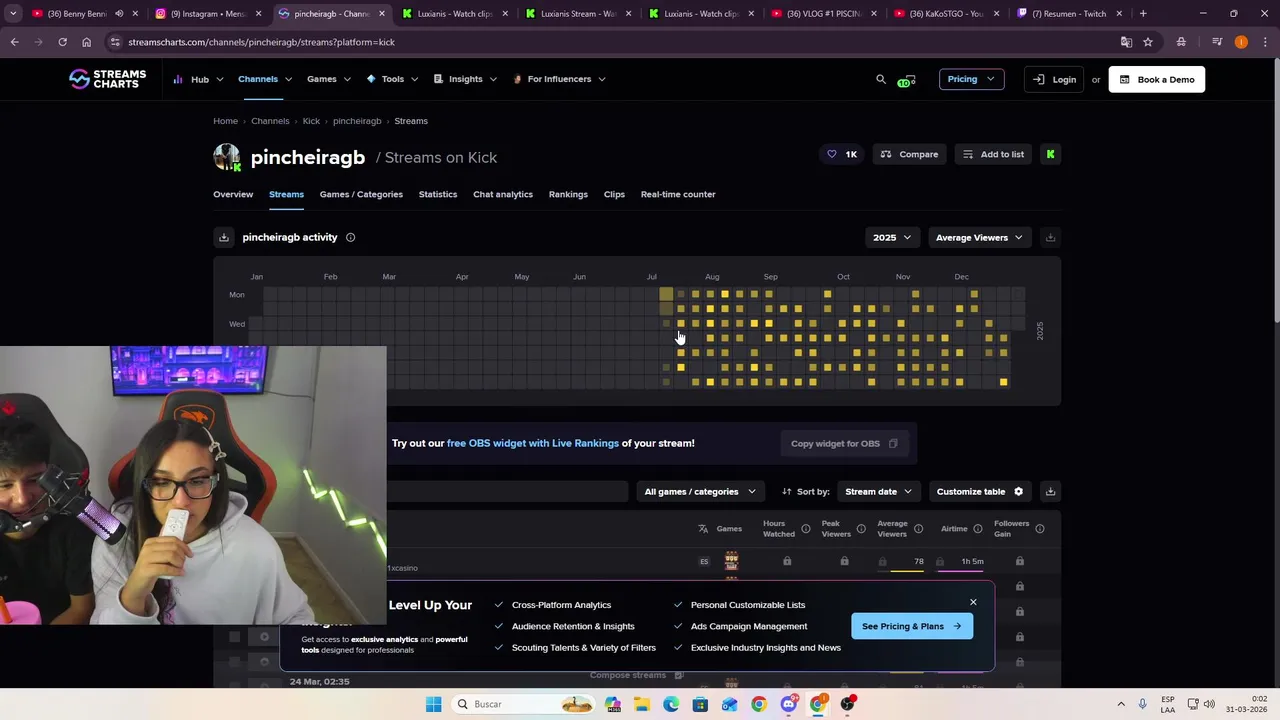Reload the page
The width and height of the screenshot is (1280, 720).
(62, 42)
